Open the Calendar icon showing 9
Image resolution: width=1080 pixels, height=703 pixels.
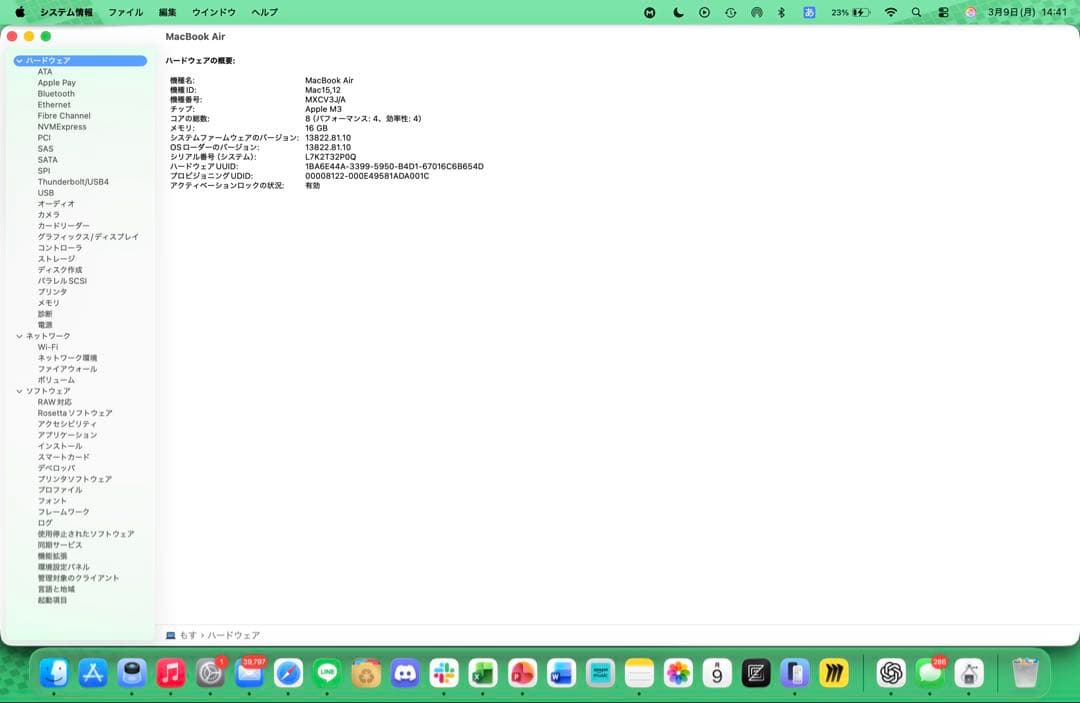(717, 673)
